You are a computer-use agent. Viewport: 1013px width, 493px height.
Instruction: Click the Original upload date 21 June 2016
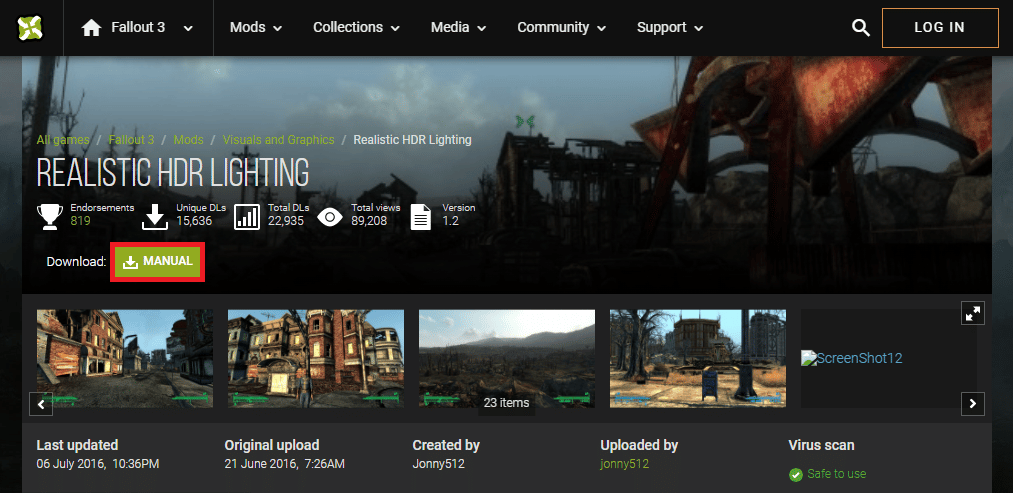pyautogui.click(x=285, y=464)
